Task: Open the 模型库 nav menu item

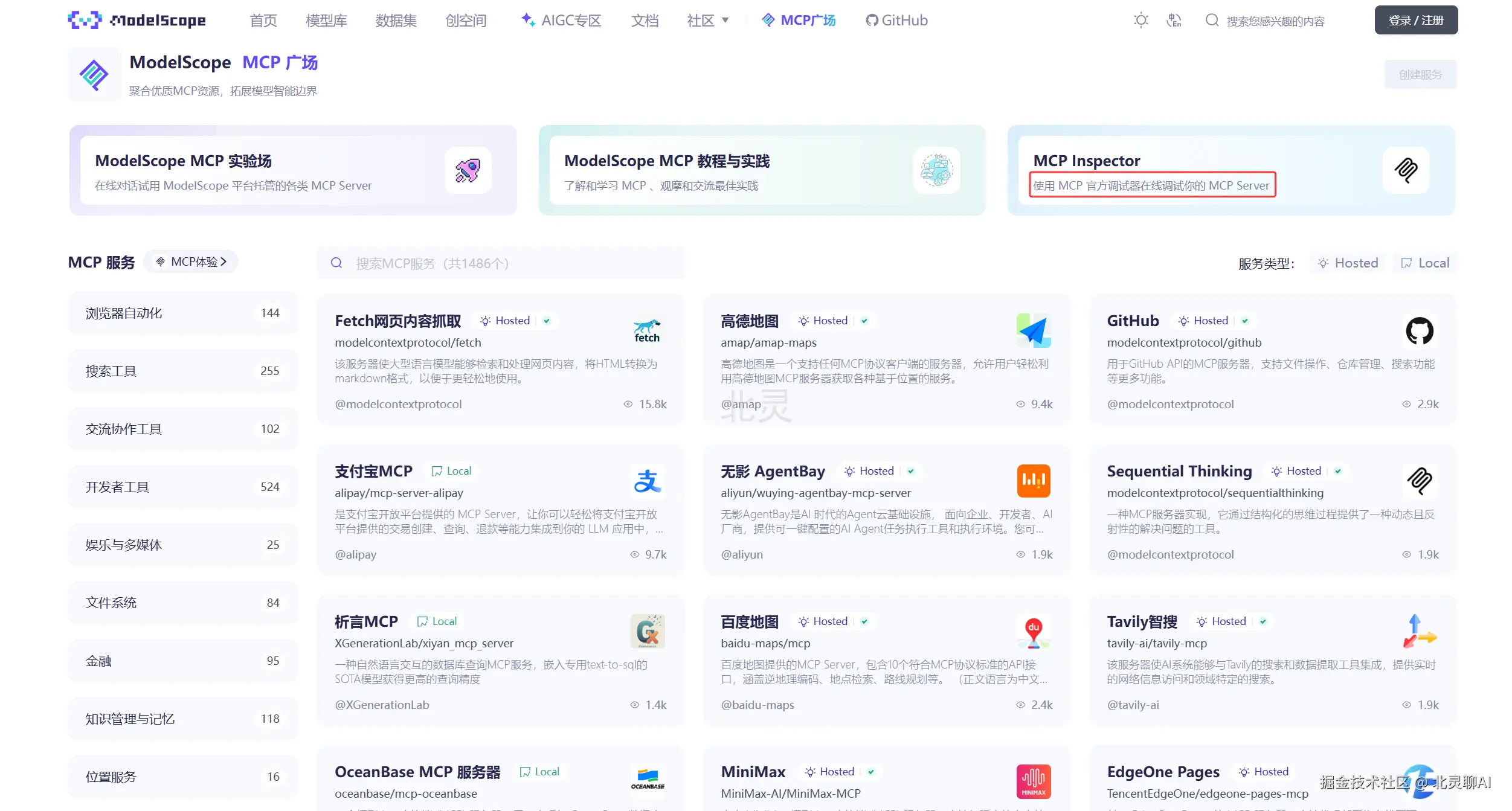Action: click(x=326, y=21)
